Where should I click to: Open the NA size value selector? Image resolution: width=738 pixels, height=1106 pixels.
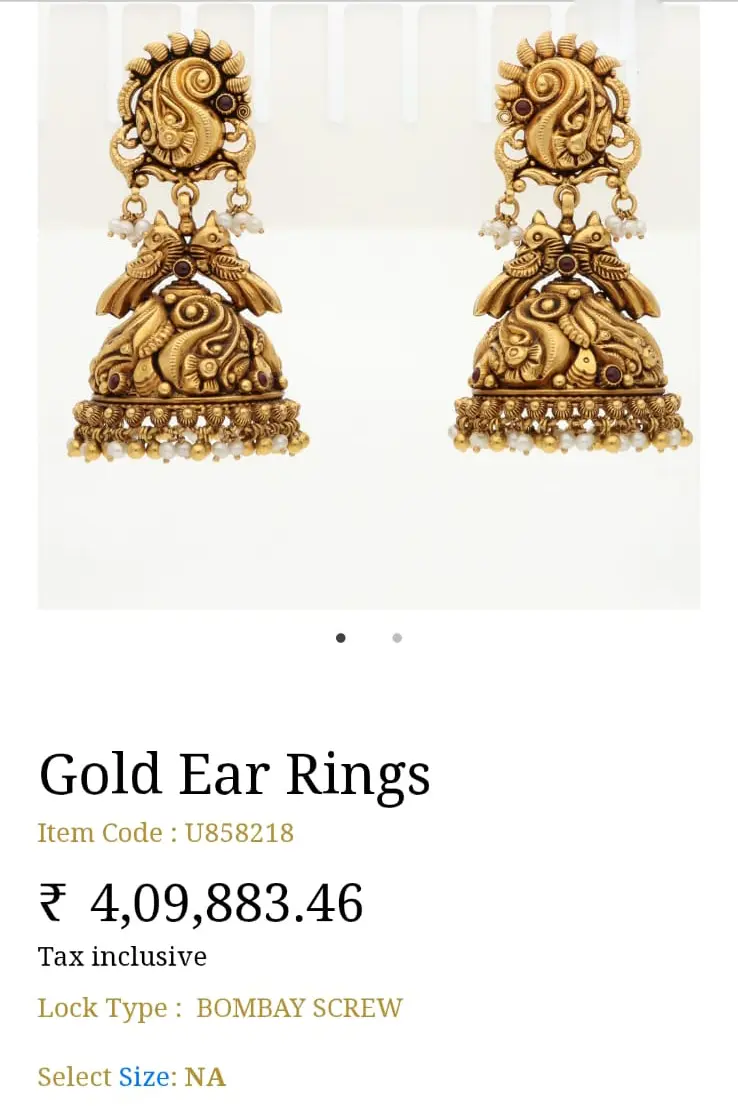click(x=205, y=1077)
